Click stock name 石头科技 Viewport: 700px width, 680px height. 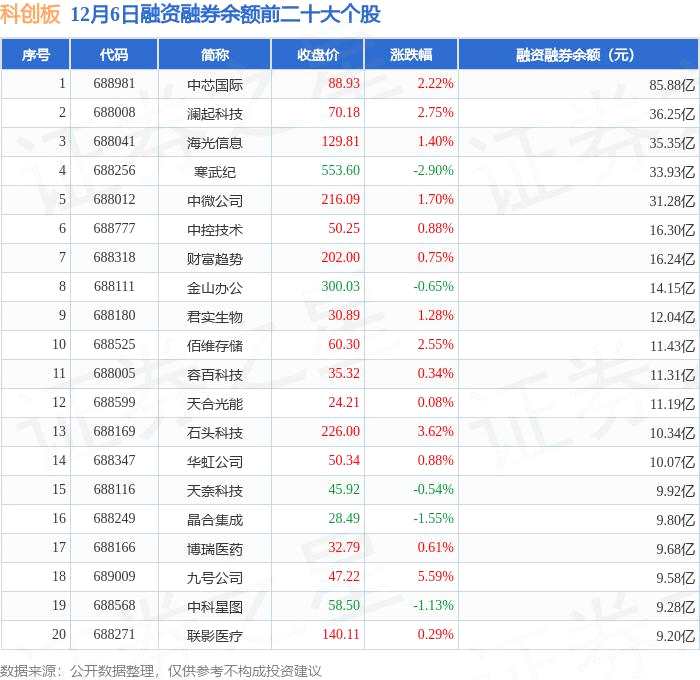[x=215, y=433]
